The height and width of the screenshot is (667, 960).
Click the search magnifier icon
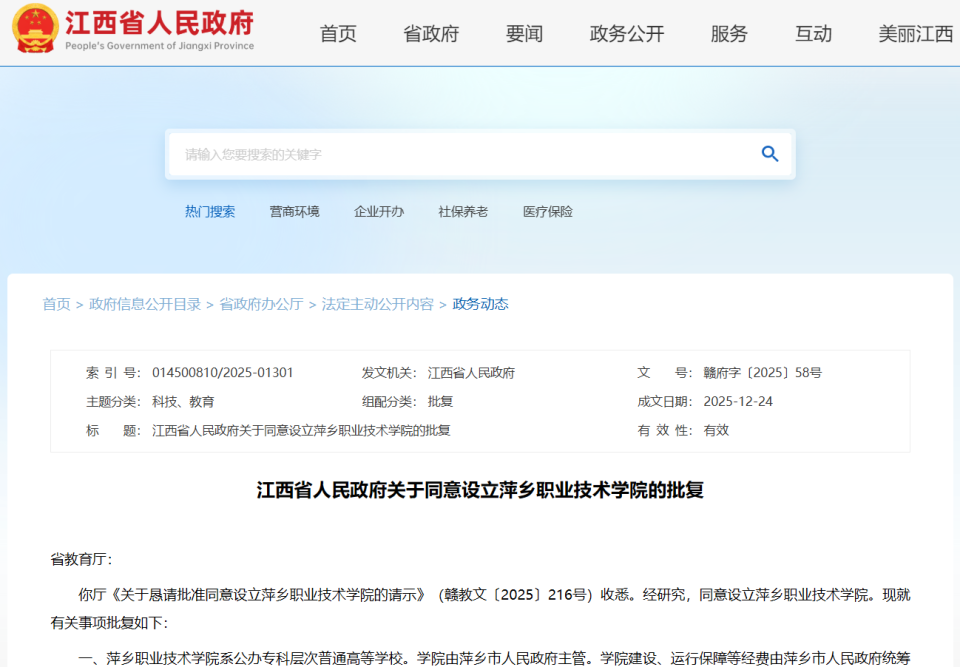pyautogui.click(x=769, y=154)
